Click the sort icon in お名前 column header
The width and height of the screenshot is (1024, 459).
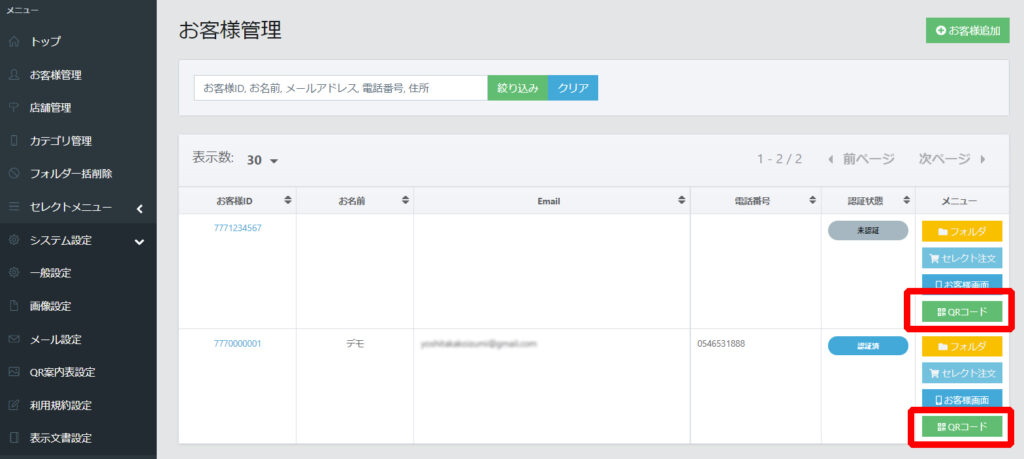(405, 201)
